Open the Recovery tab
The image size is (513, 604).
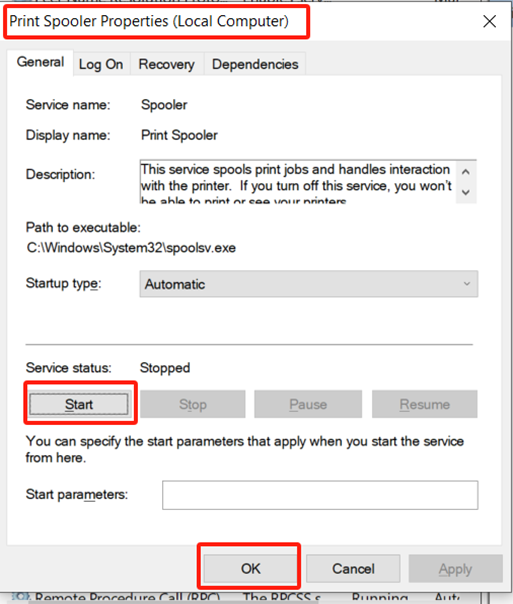pyautogui.click(x=166, y=64)
